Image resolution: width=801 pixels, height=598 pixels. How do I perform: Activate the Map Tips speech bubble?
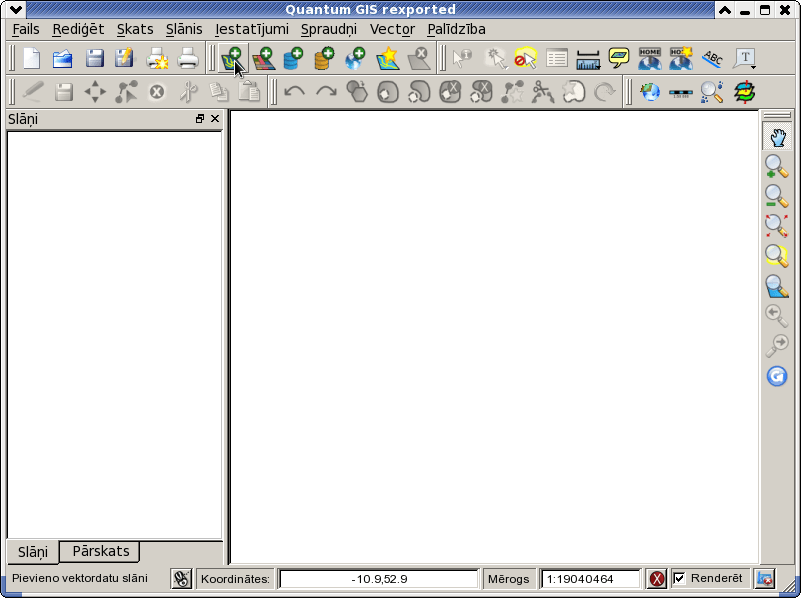point(619,58)
